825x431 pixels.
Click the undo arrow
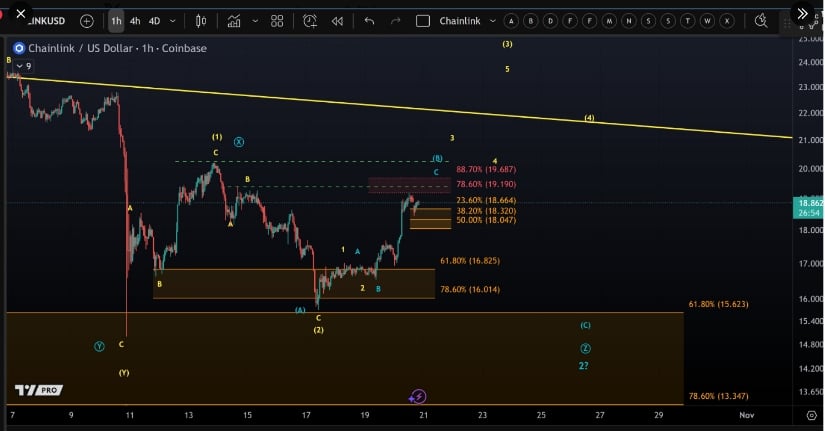pyautogui.click(x=369, y=21)
